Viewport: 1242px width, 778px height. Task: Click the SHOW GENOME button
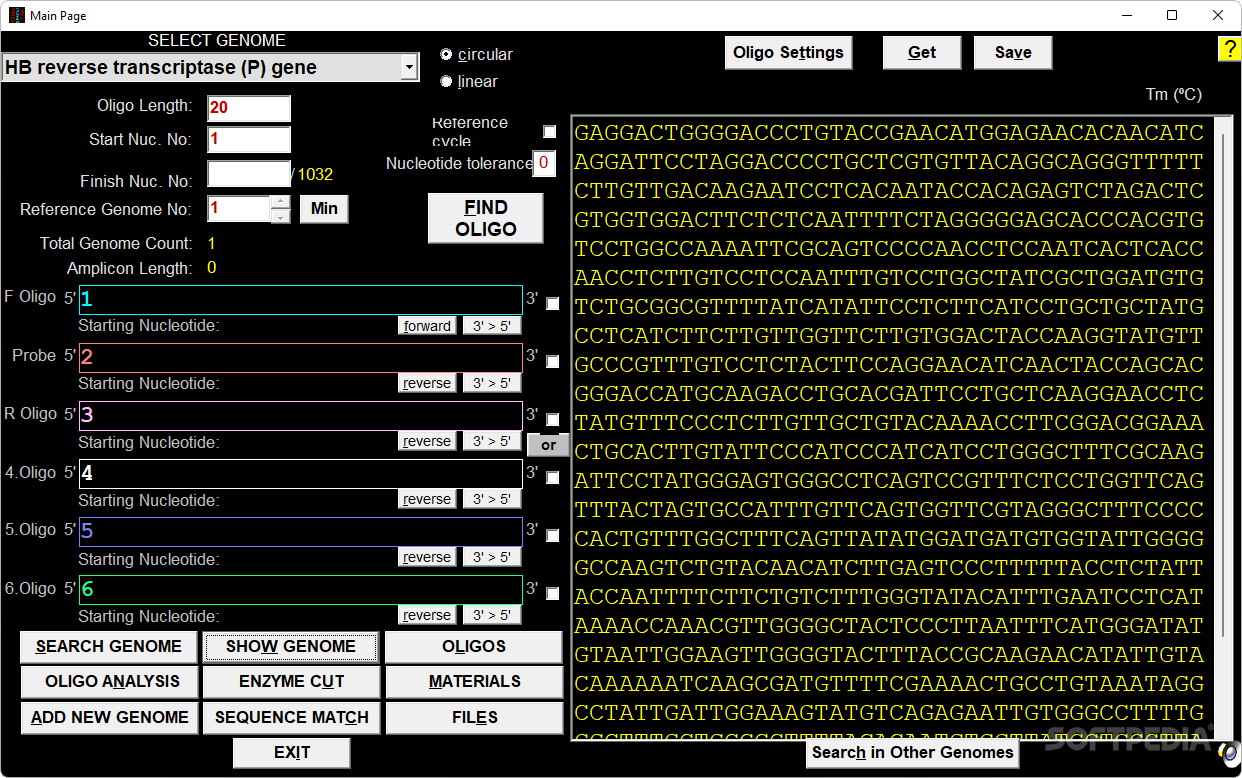291,647
